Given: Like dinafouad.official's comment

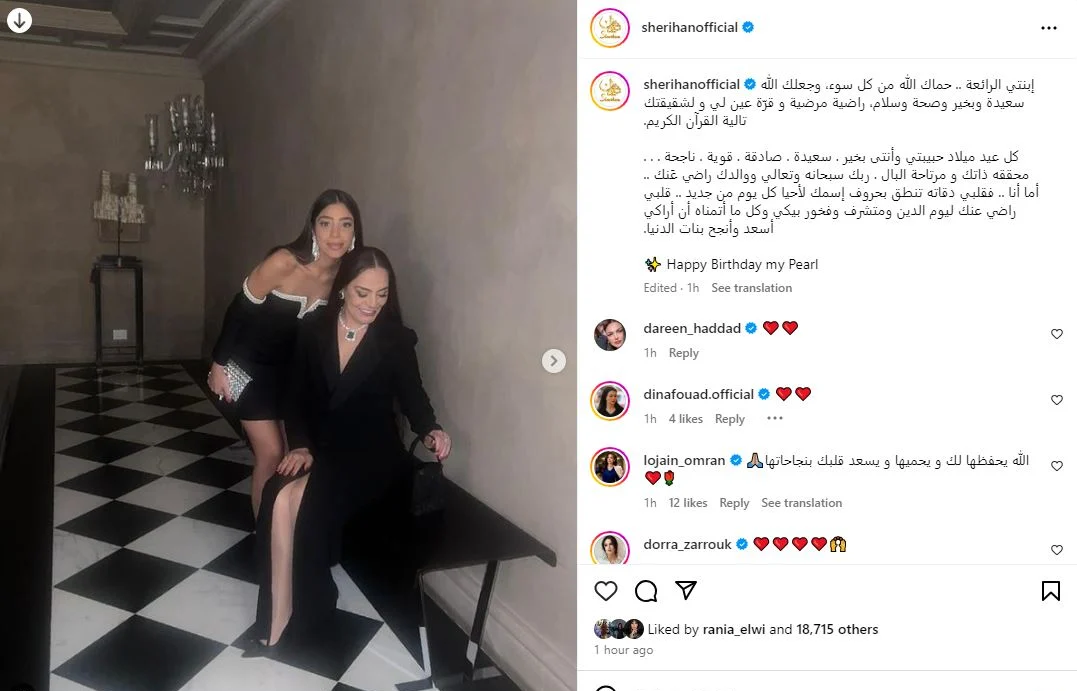Looking at the screenshot, I should [1056, 400].
